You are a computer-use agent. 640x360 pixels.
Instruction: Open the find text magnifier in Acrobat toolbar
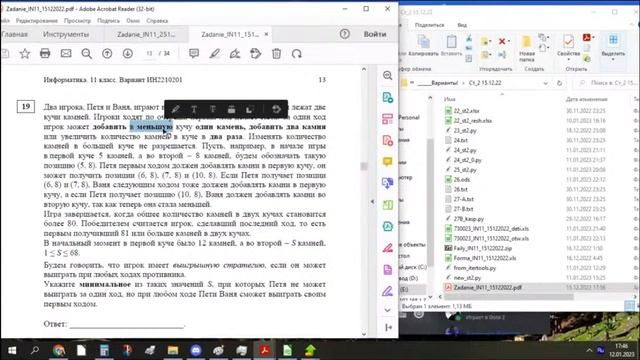(x=87, y=53)
